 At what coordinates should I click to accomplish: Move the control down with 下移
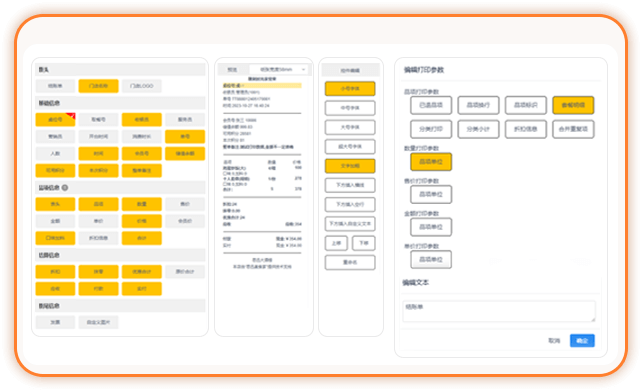tap(364, 243)
